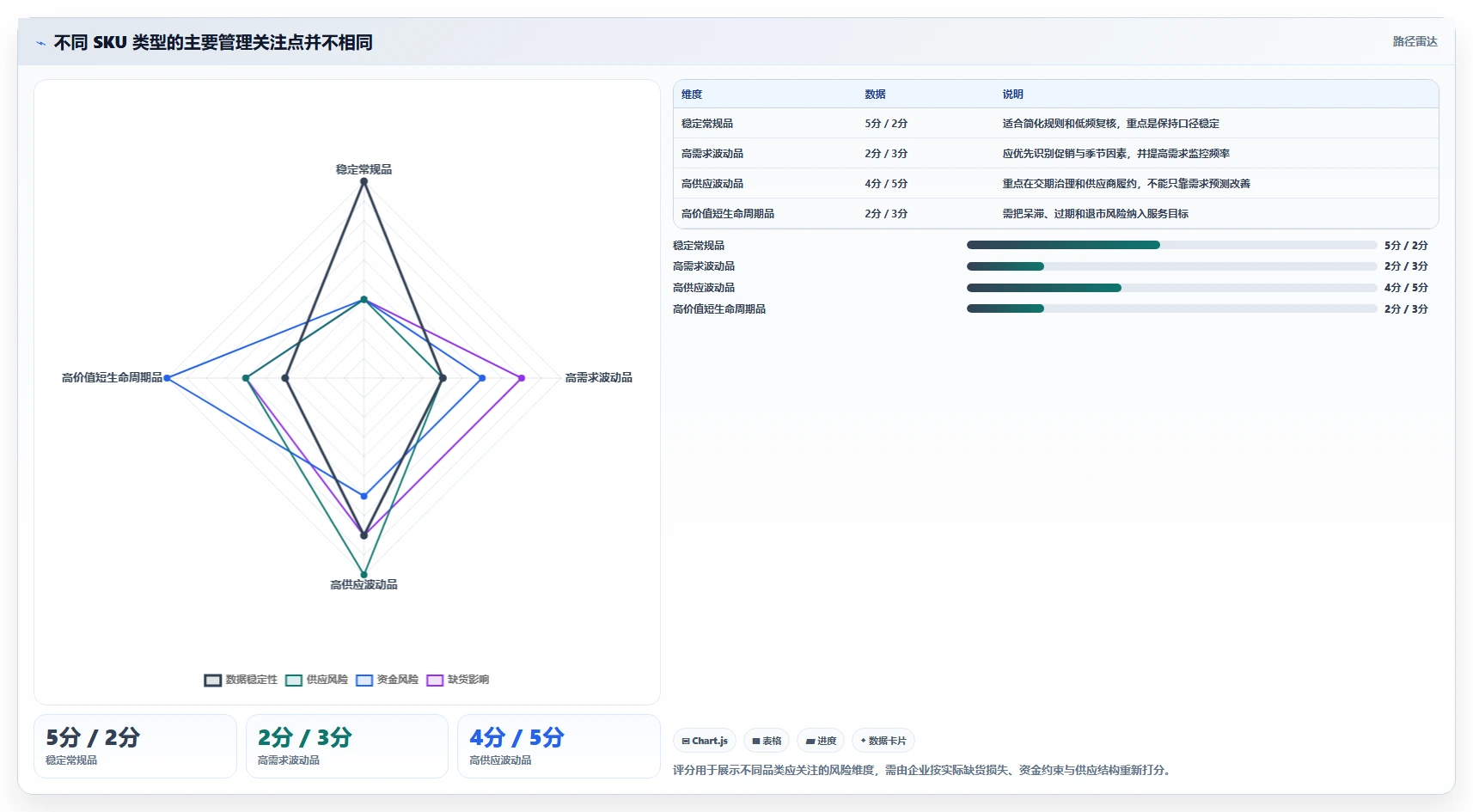1473x812 pixels.
Task: Click radar axis label 高供应波动品
Action: pyautogui.click(x=364, y=584)
